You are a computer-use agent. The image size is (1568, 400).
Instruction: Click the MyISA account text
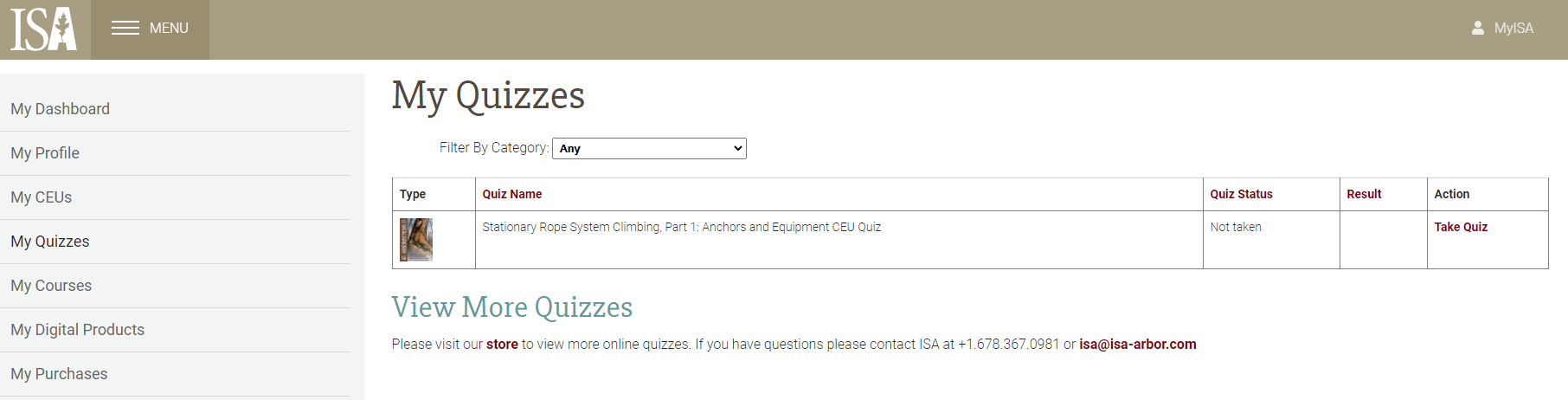pos(1513,29)
